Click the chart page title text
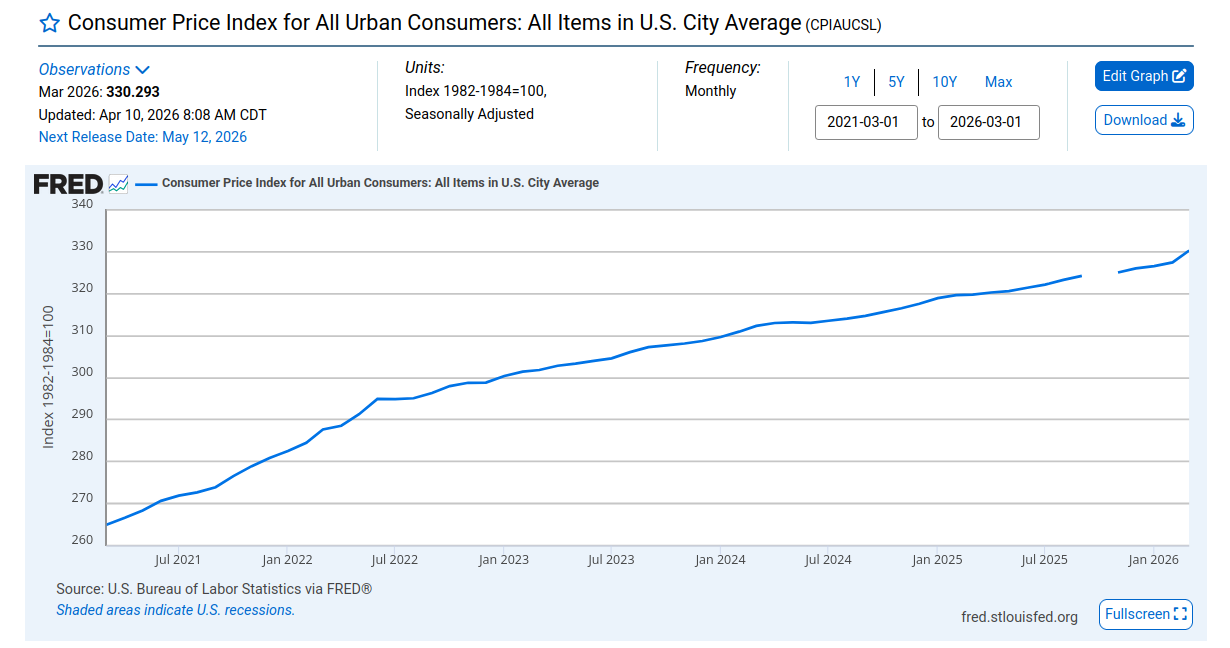The height and width of the screenshot is (648, 1230). (x=435, y=22)
